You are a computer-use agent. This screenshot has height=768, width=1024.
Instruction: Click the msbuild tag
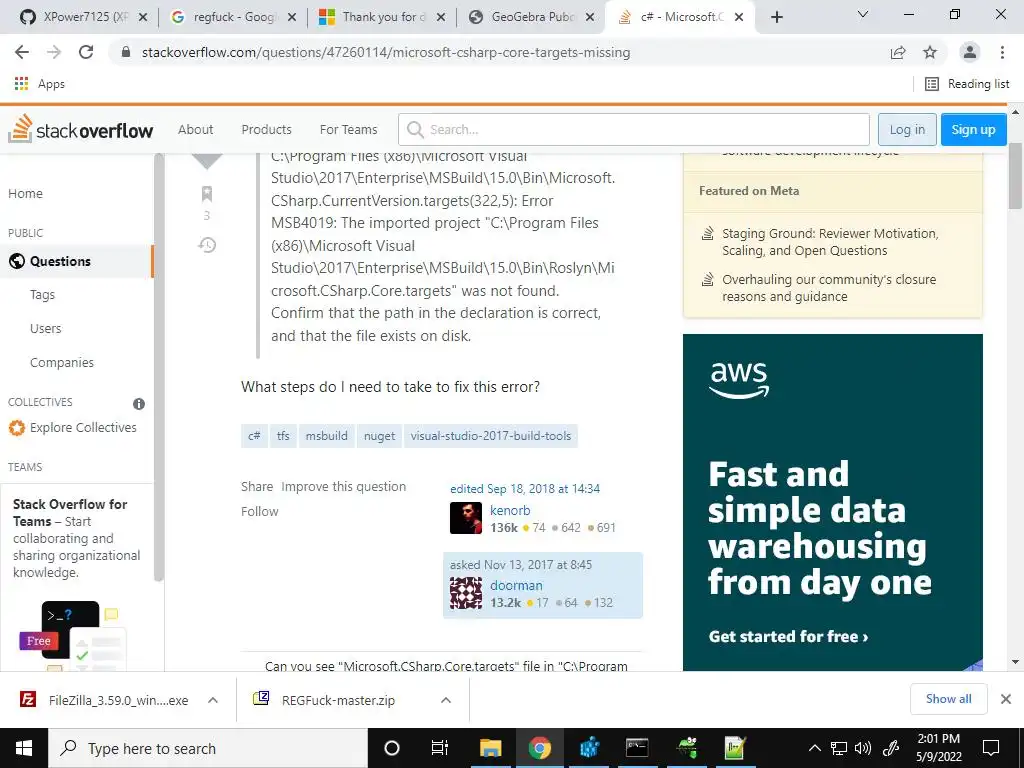pyautogui.click(x=327, y=436)
